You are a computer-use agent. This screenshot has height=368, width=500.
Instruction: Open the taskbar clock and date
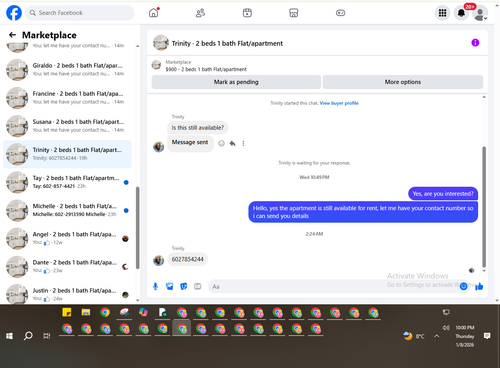pyautogui.click(x=465, y=336)
